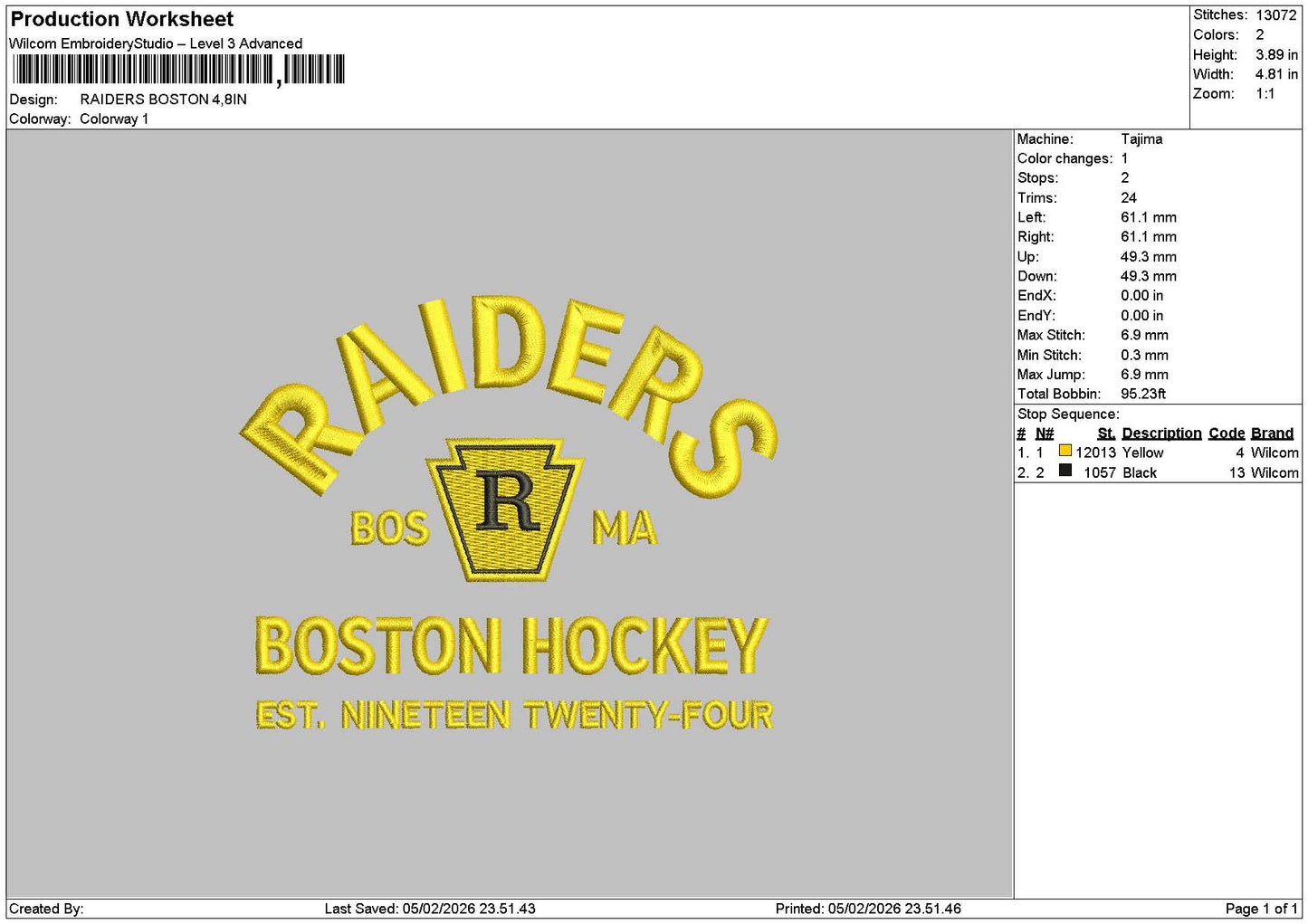Click thread code 1057 Black row

click(1158, 472)
